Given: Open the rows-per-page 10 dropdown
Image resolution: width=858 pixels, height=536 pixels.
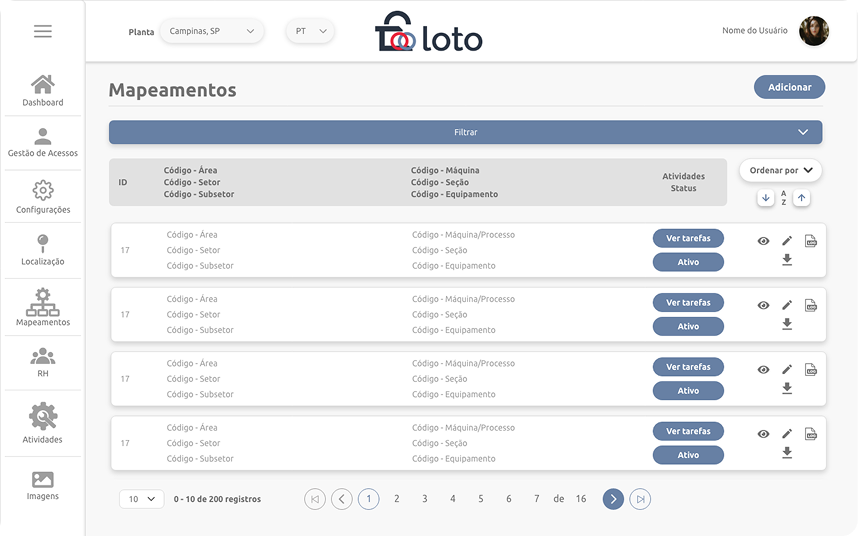Looking at the screenshot, I should [x=142, y=499].
